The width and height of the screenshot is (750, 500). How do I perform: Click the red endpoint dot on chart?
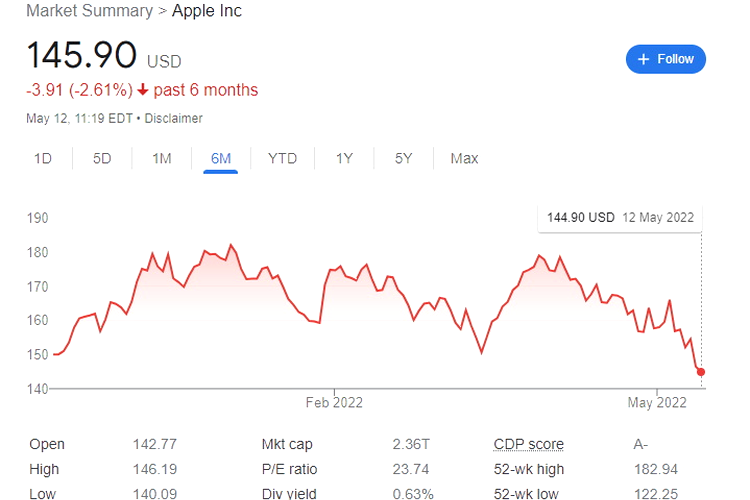(x=701, y=372)
